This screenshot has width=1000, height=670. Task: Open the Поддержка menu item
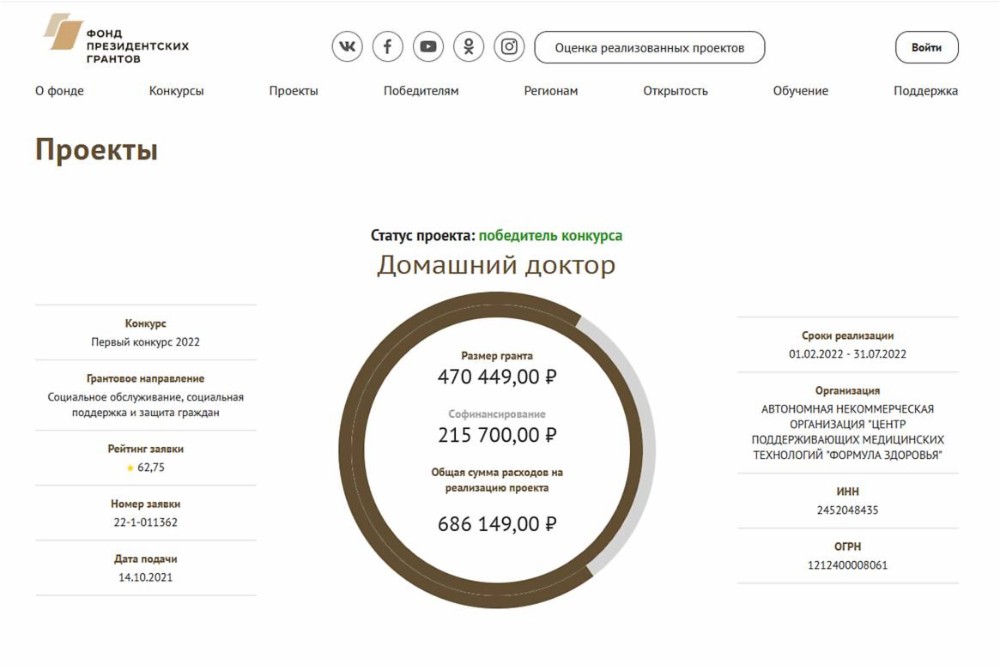925,91
